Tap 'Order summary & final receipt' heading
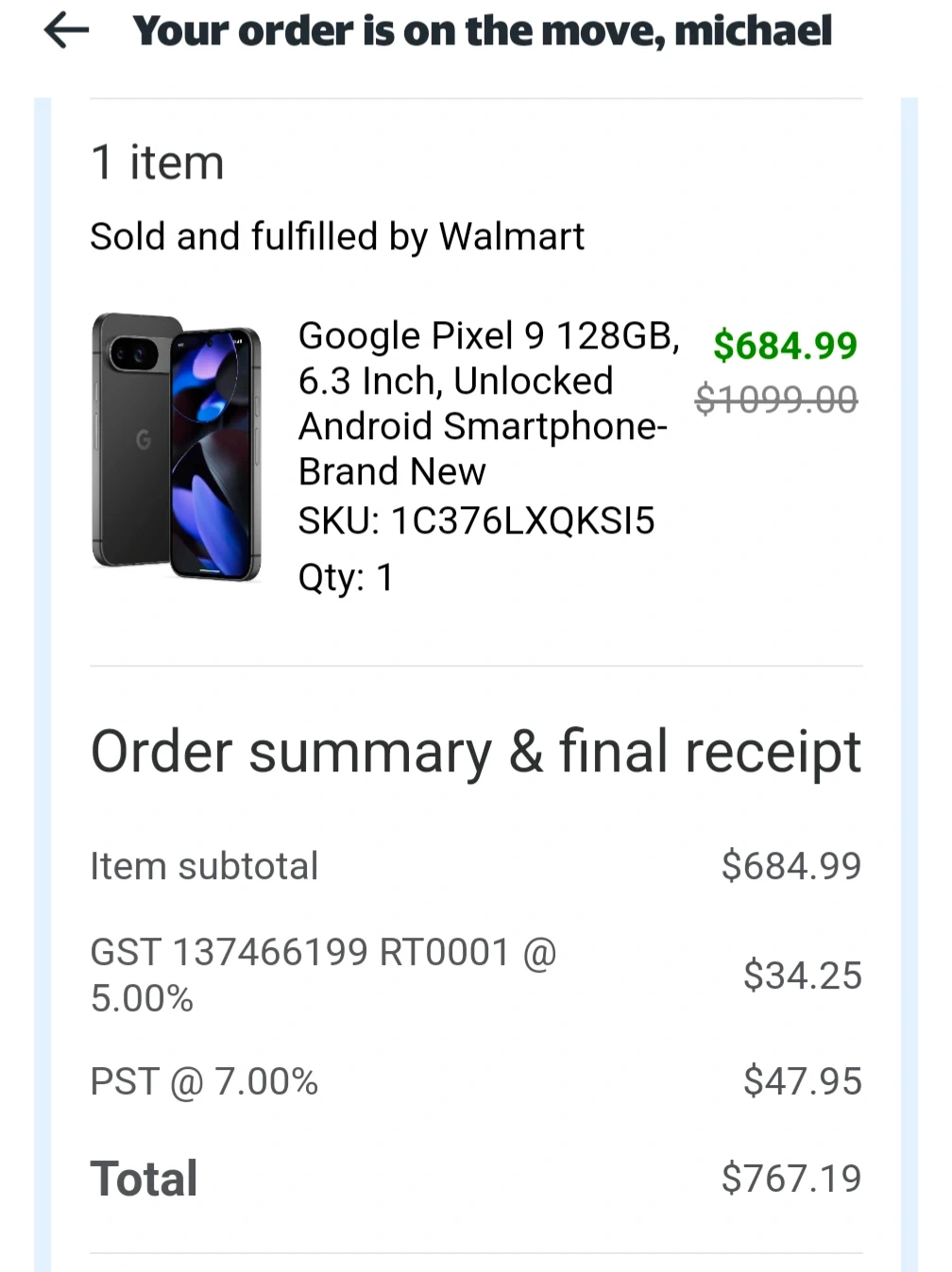Viewport: 952px width, 1272px height. point(475,752)
